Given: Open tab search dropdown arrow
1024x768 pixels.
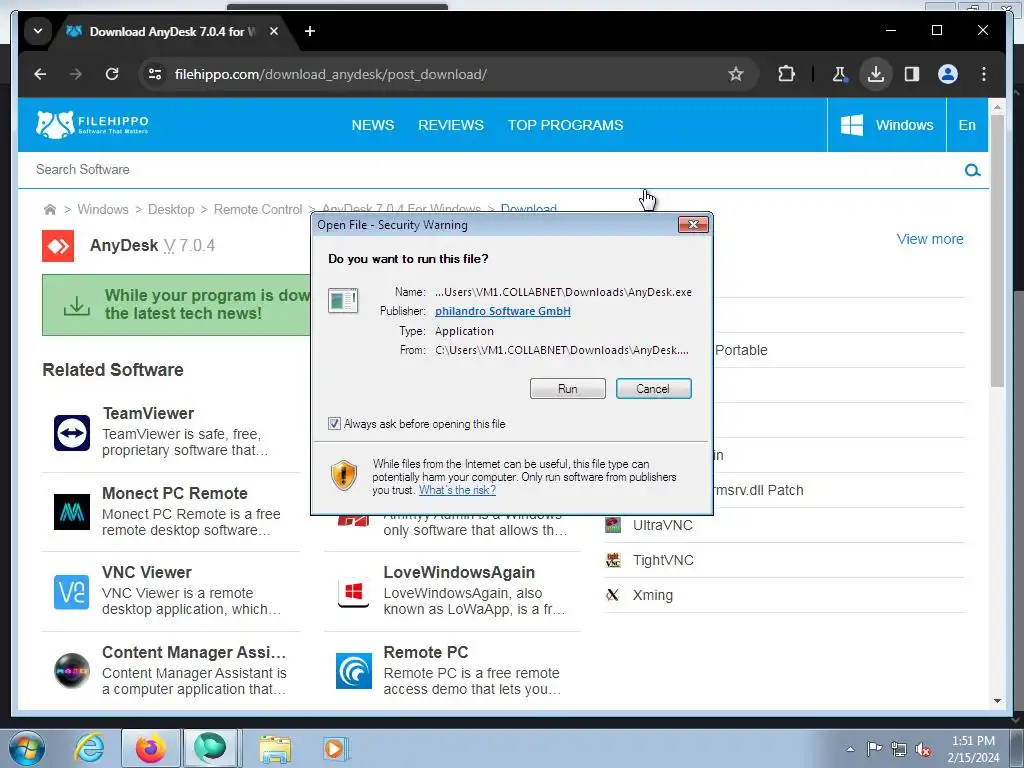Looking at the screenshot, I should pyautogui.click(x=38, y=31).
